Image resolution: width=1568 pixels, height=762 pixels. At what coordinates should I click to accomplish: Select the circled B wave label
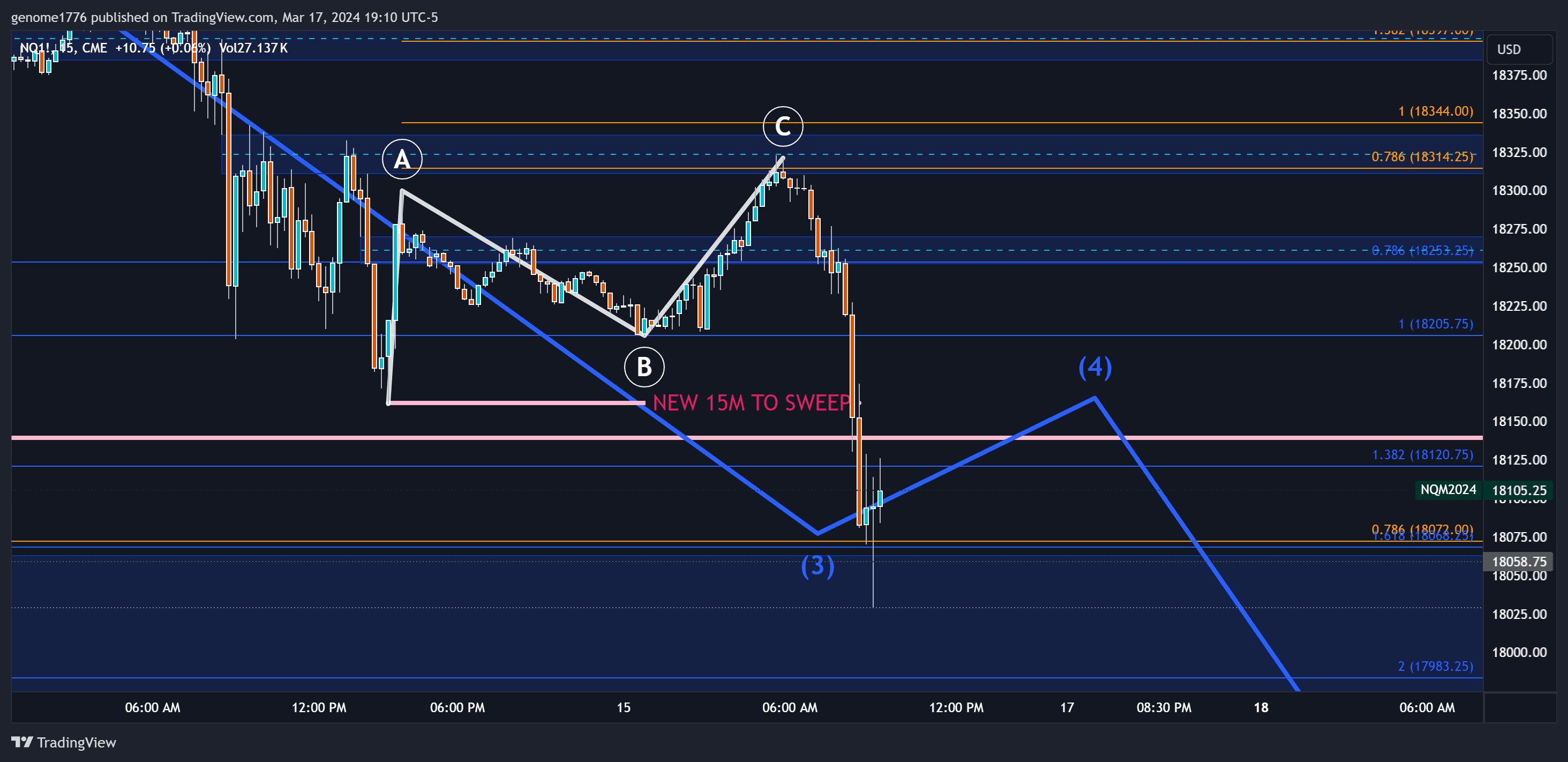pyautogui.click(x=644, y=367)
